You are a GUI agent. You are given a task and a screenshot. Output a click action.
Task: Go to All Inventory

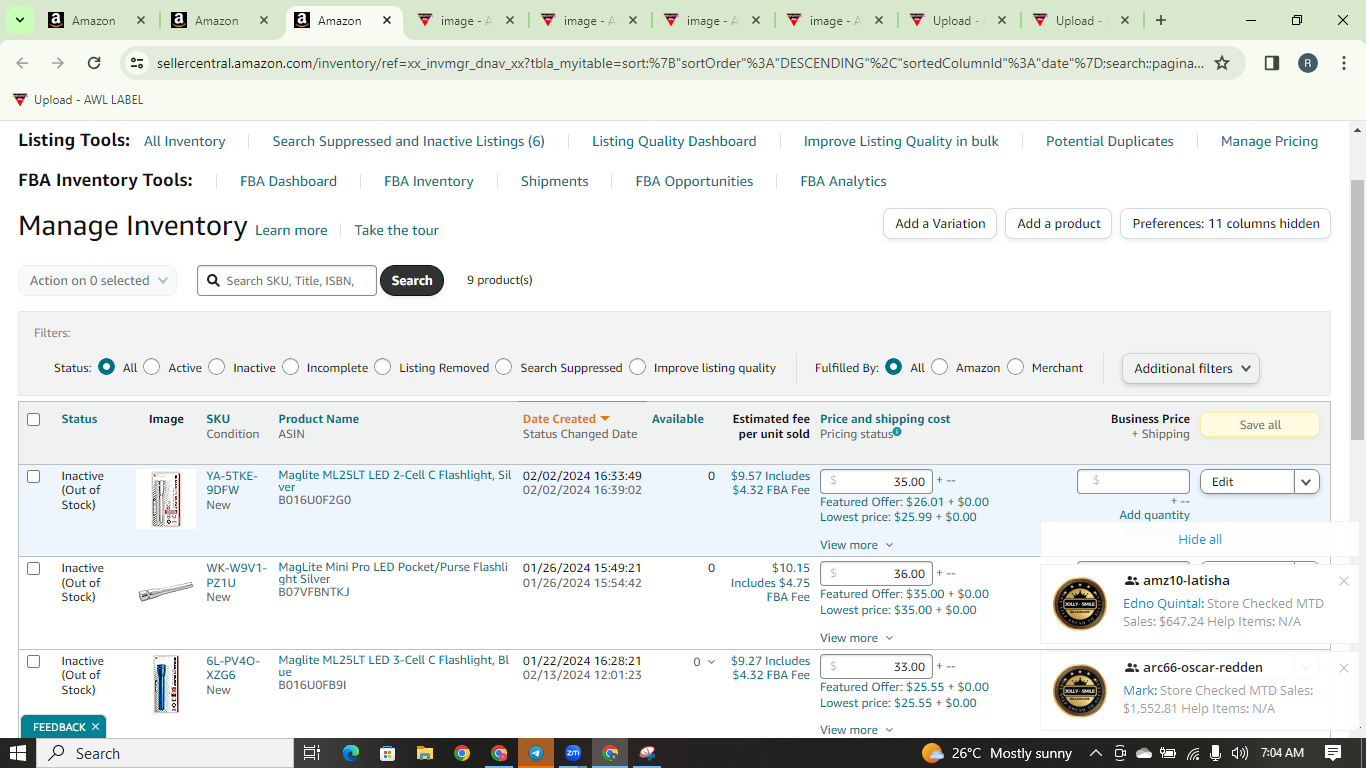(x=185, y=141)
